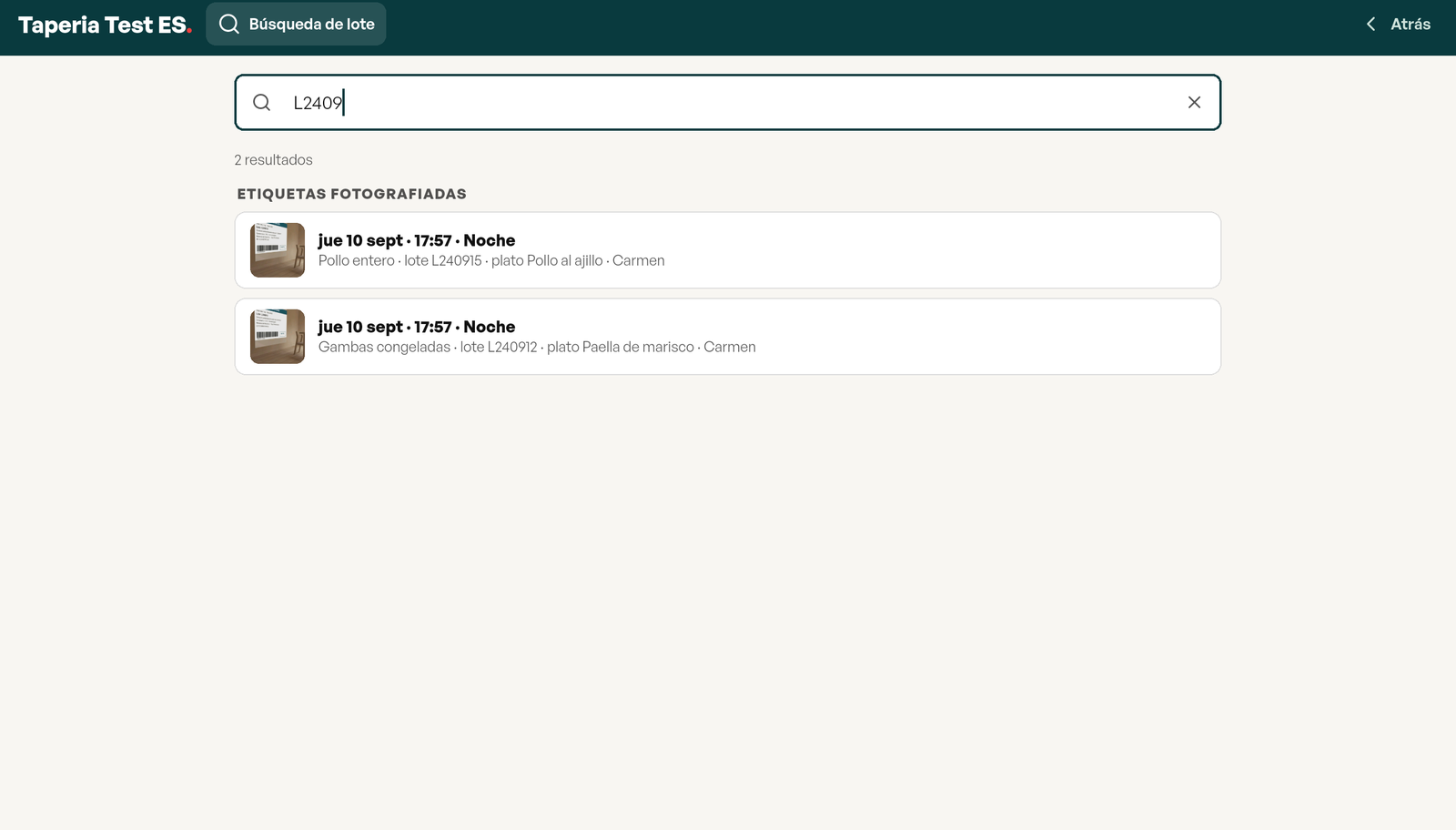Click the date title above Pollo entero
1456x830 pixels.
click(x=417, y=240)
